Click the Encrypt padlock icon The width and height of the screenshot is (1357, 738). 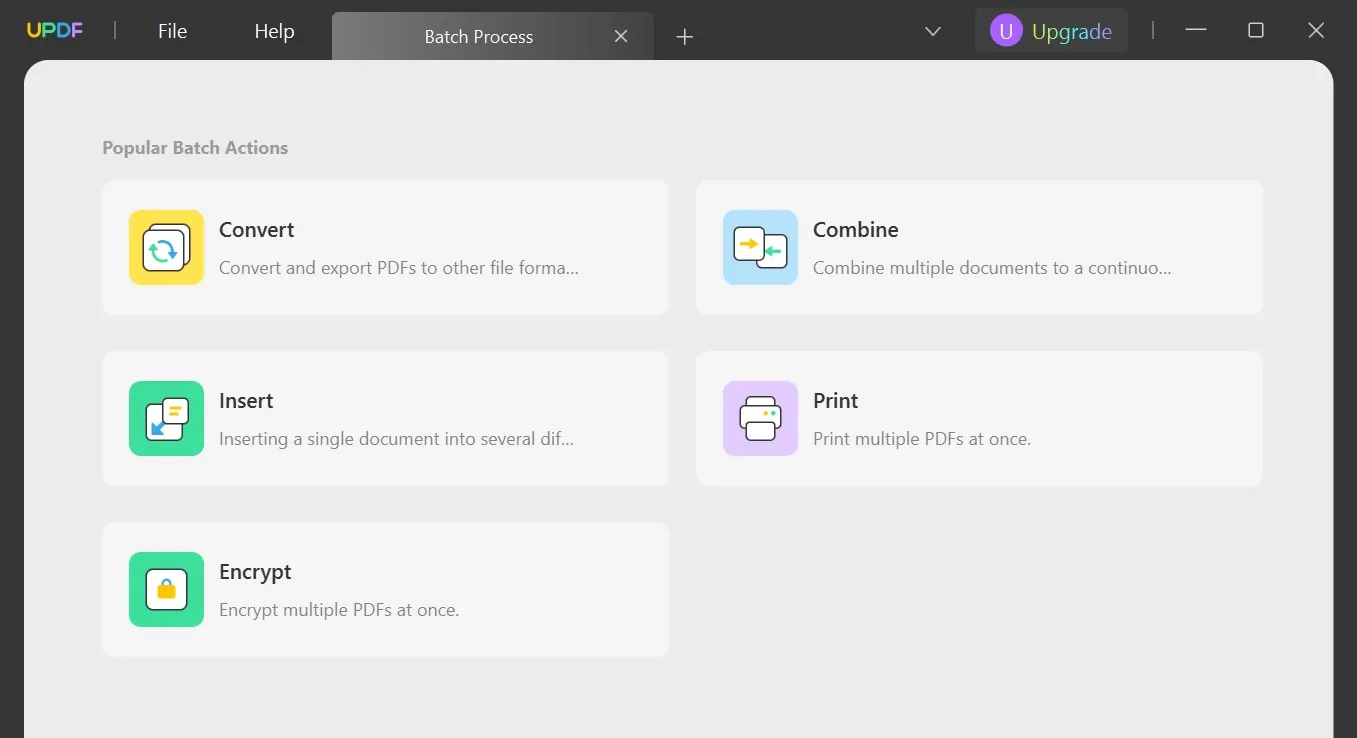166,589
